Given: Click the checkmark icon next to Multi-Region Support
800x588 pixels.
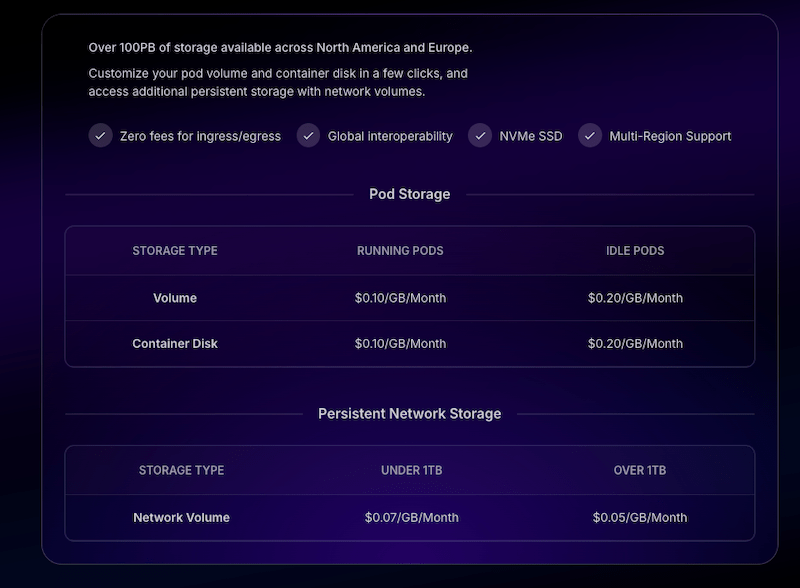Looking at the screenshot, I should point(590,136).
